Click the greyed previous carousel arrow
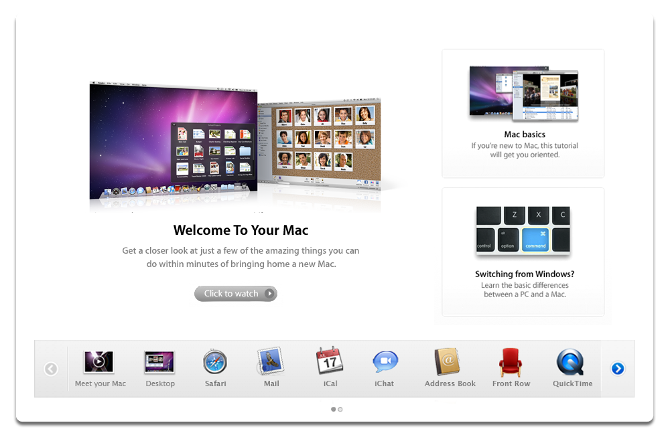Screen dimensions: 670x435 [51, 369]
